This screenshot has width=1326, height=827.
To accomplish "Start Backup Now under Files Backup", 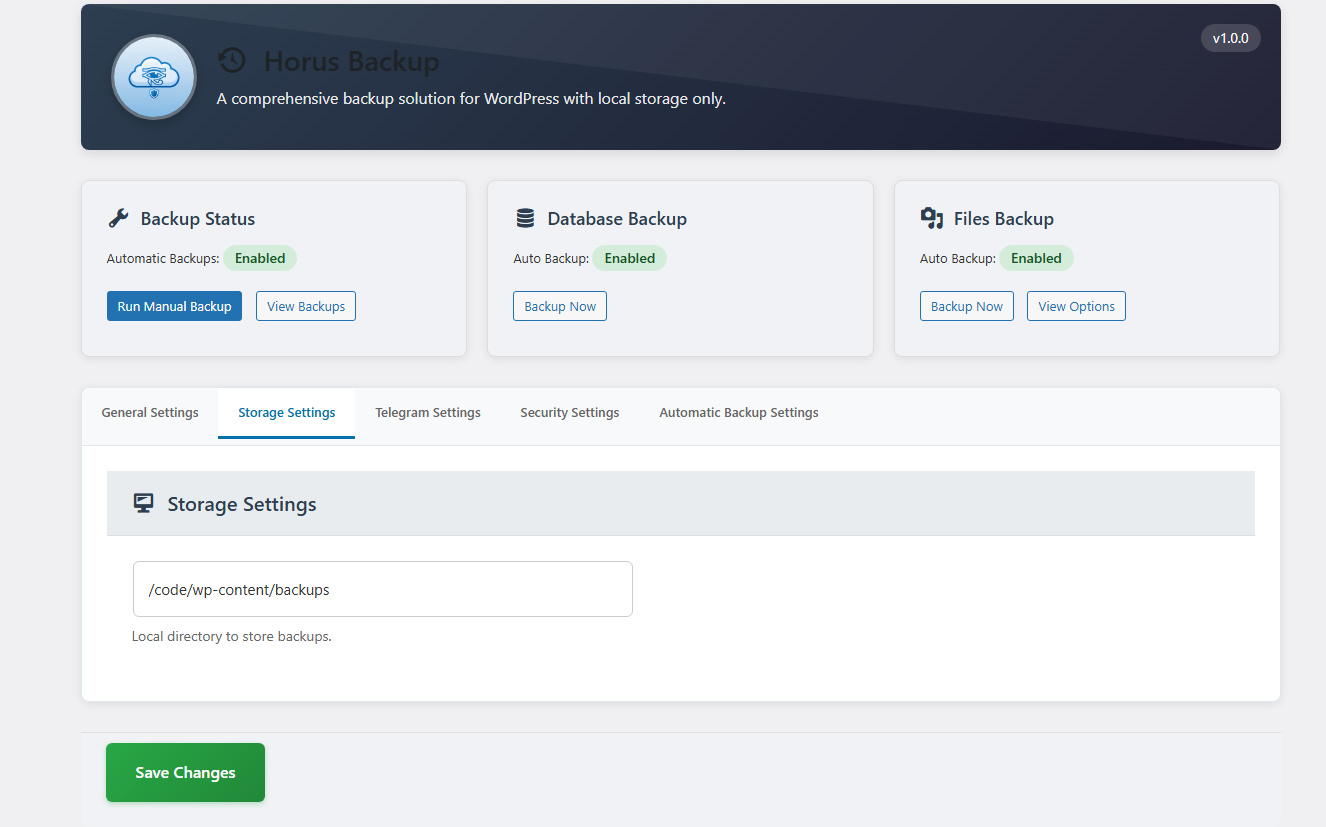I will click(967, 306).
